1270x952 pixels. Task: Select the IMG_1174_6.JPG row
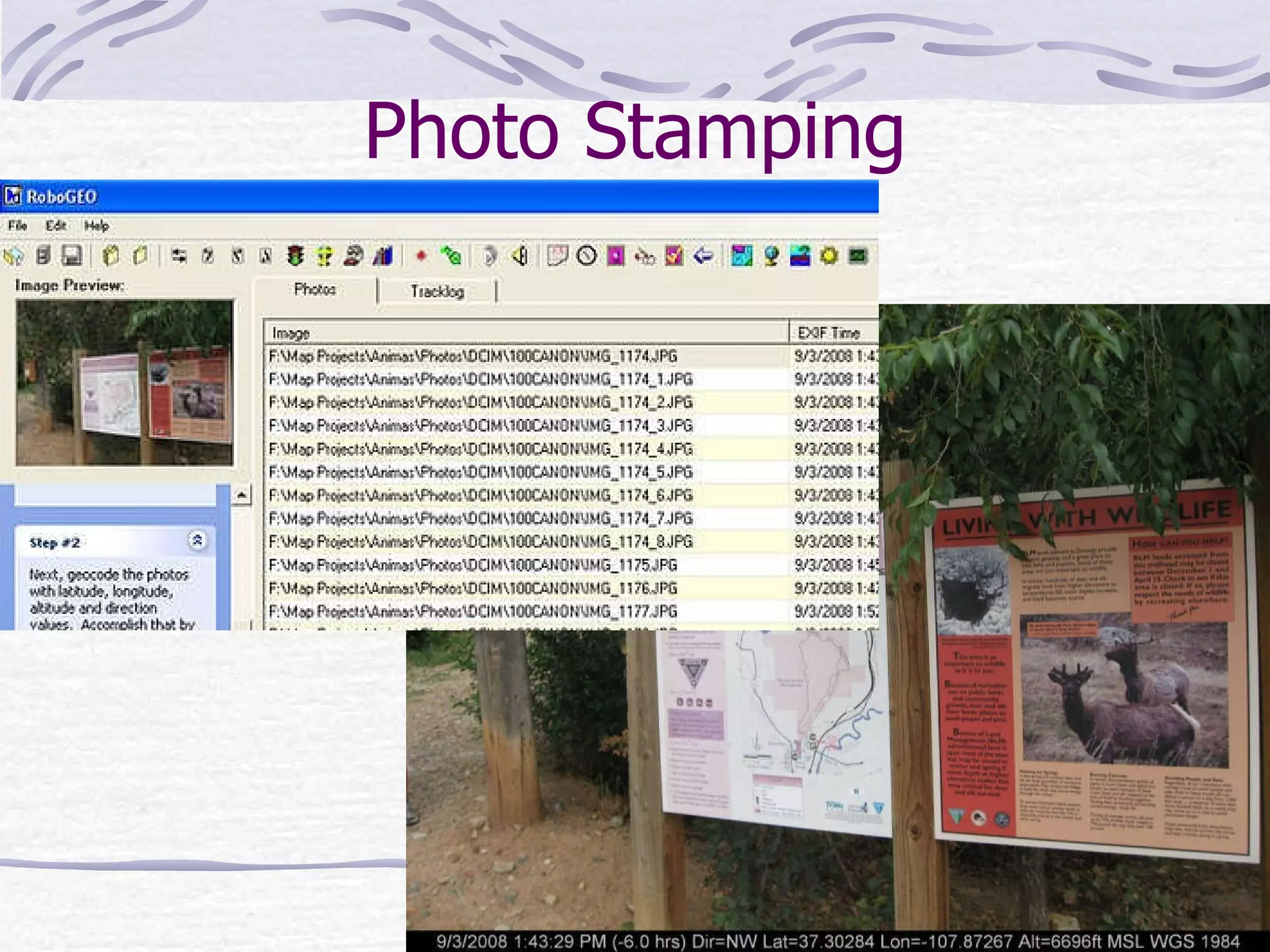571,495
